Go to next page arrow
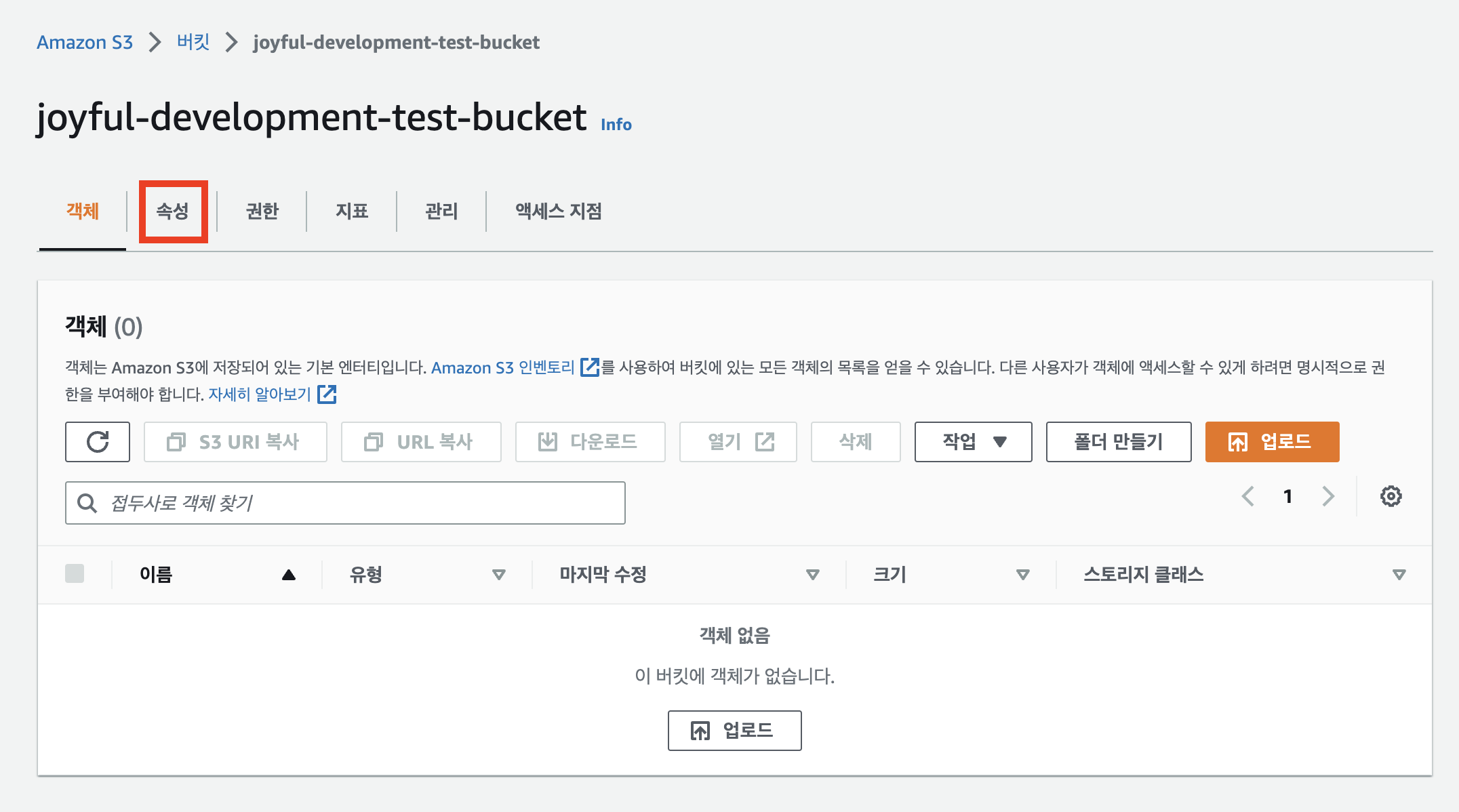 point(1328,496)
